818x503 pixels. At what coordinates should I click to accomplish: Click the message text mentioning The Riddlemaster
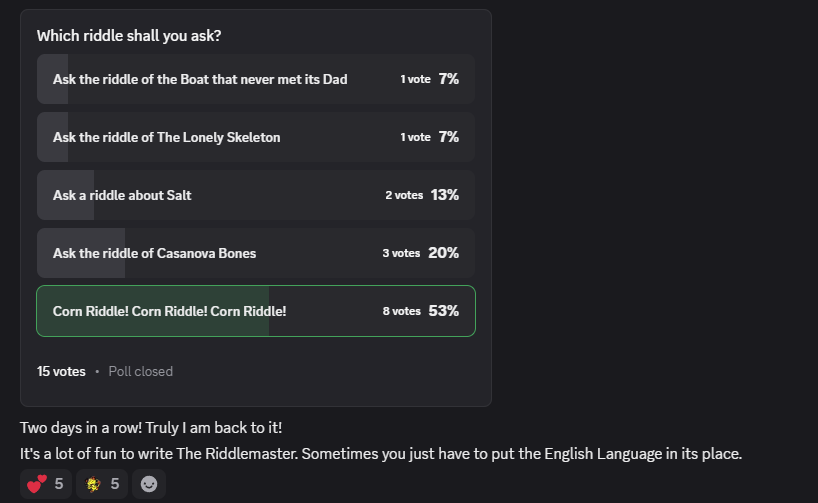380,453
